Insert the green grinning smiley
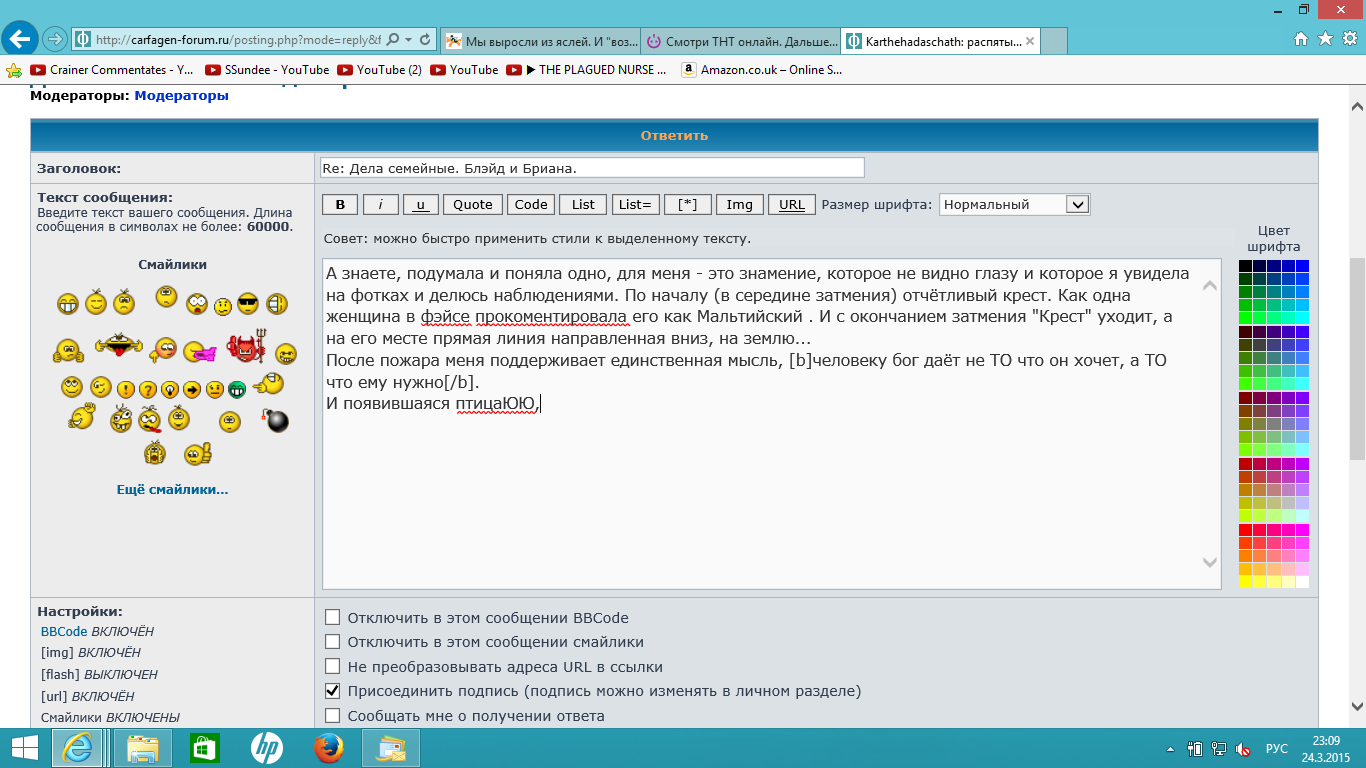The height and width of the screenshot is (768, 1366). tap(237, 389)
